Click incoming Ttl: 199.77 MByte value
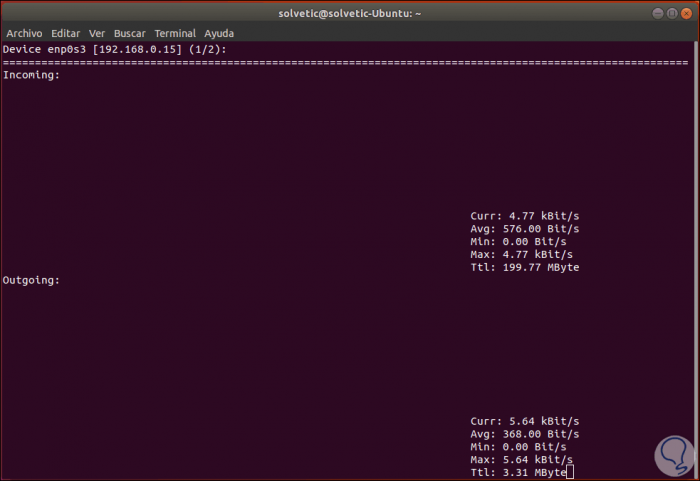Image resolution: width=700 pixels, height=481 pixels. point(525,268)
